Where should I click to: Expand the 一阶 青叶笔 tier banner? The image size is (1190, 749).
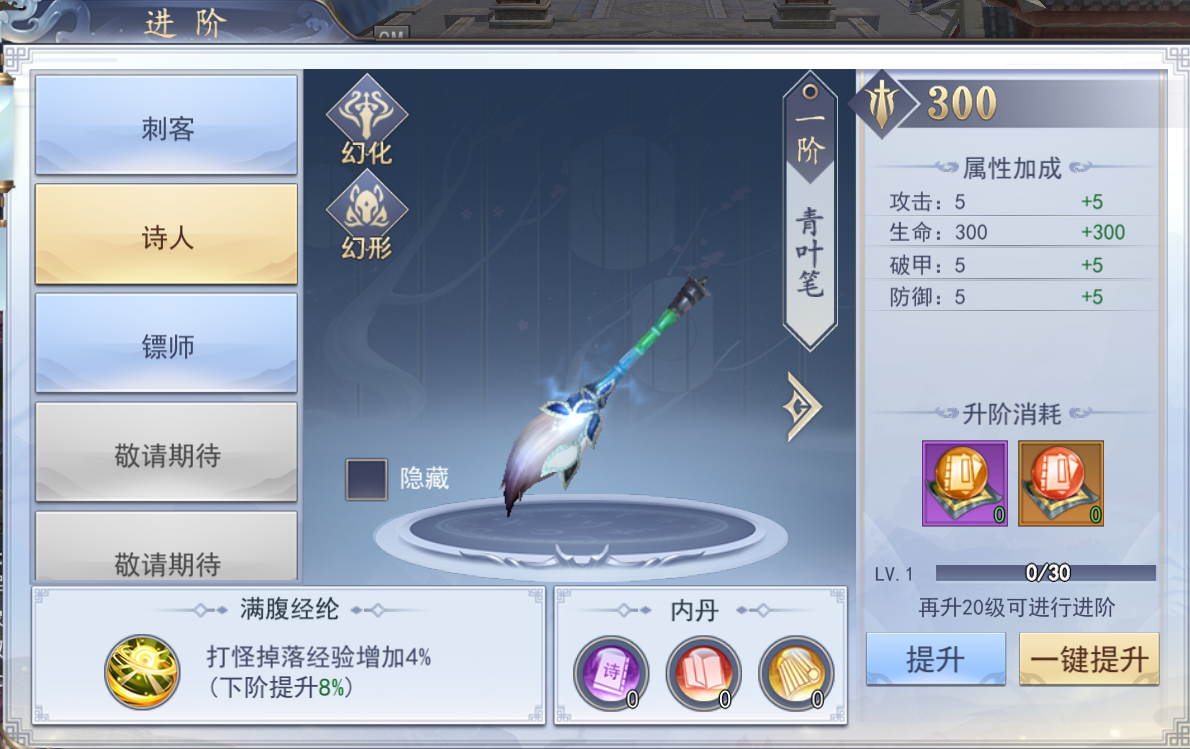point(810,211)
